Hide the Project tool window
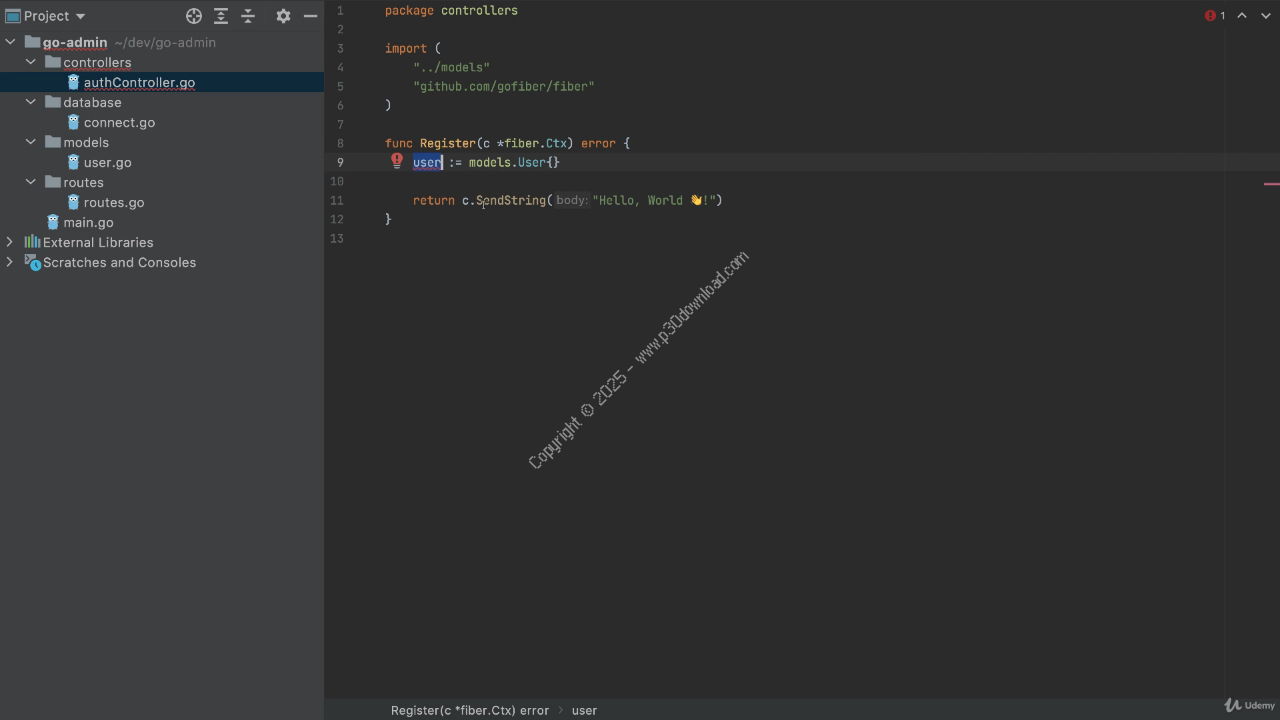The image size is (1280, 720). [x=311, y=16]
